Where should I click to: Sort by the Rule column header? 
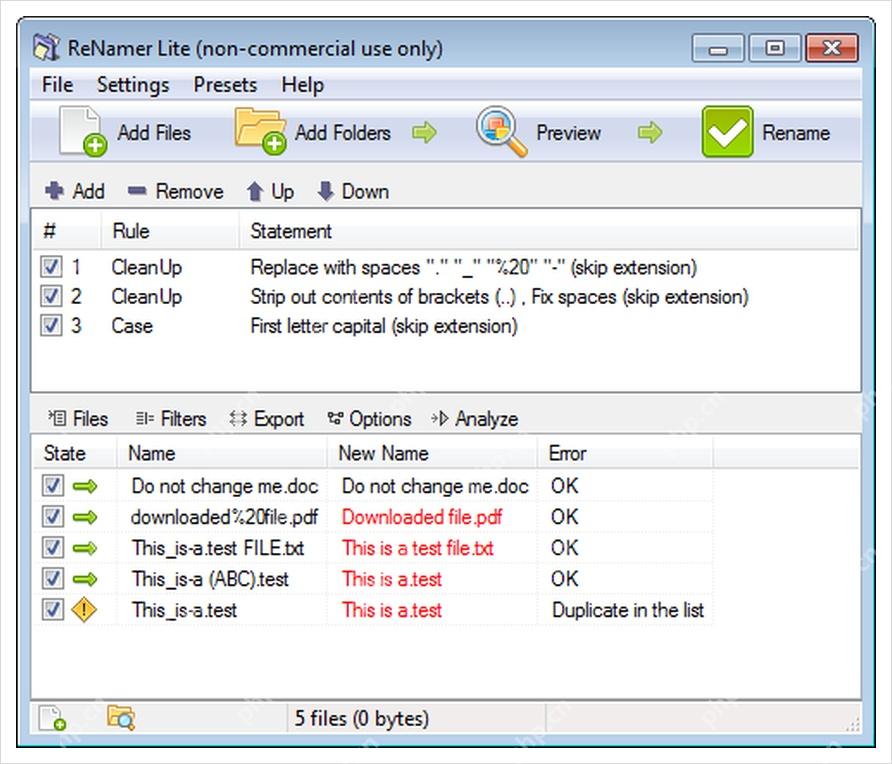pos(170,231)
